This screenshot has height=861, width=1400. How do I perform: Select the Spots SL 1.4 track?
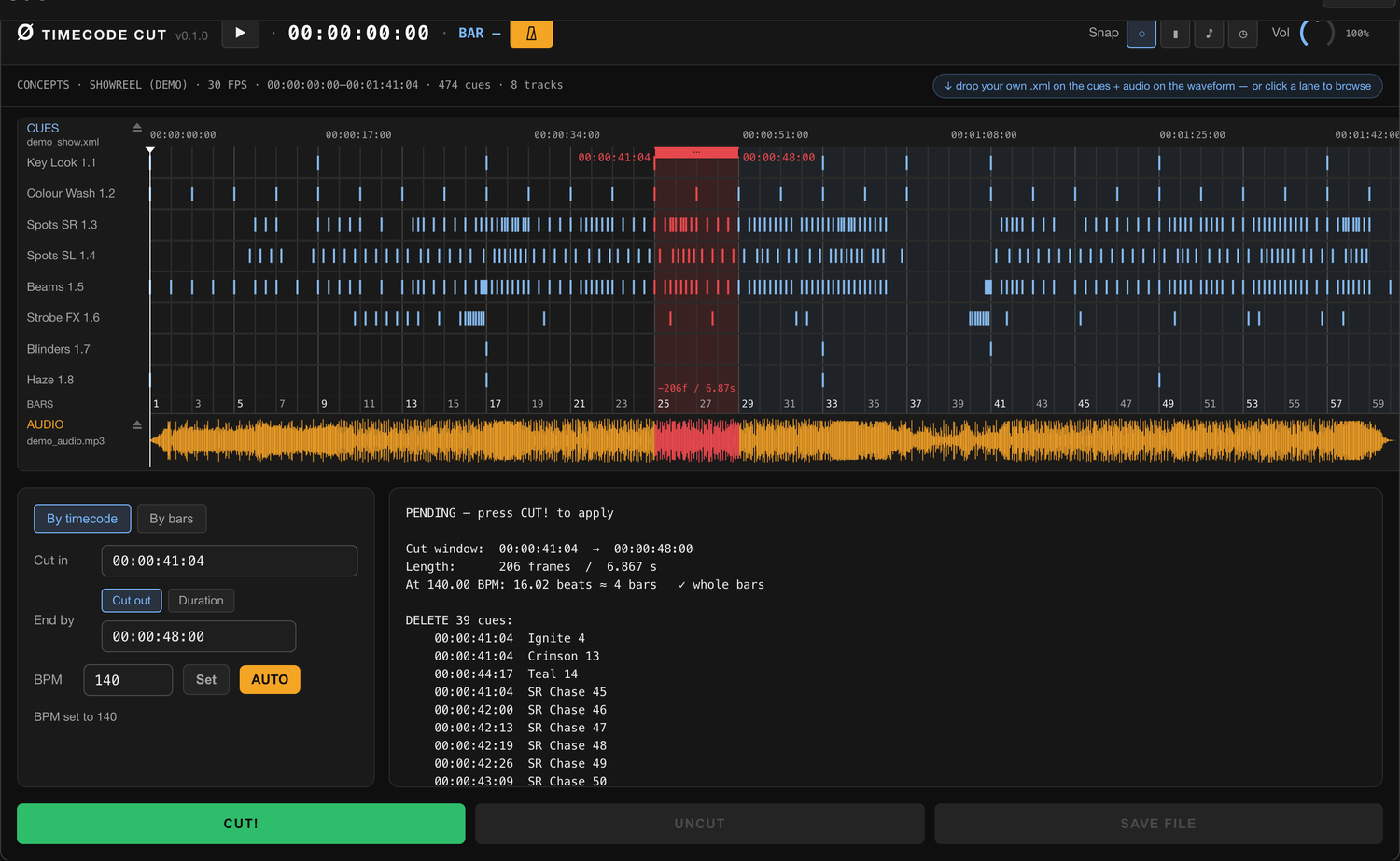coord(61,256)
